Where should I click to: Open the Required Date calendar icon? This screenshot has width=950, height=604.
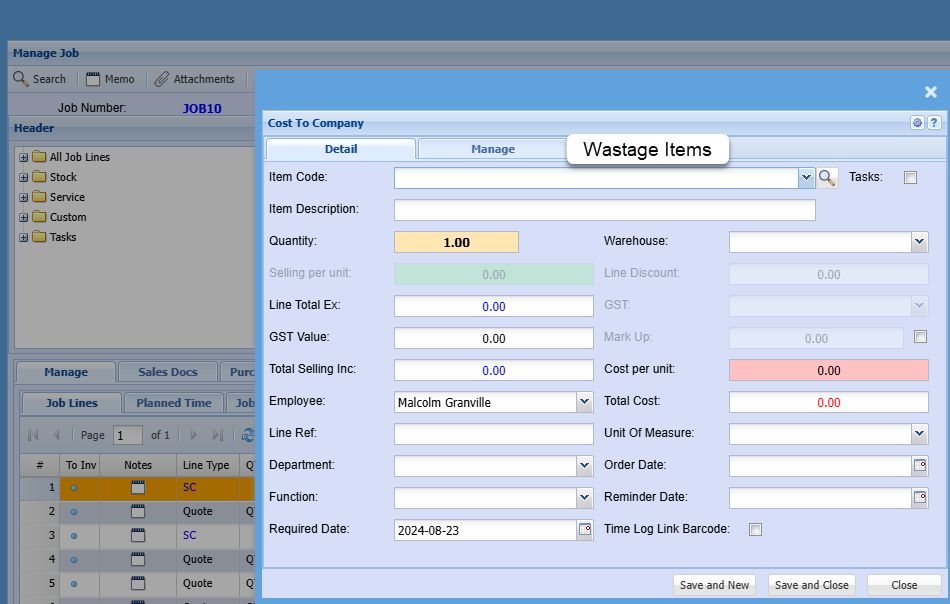click(x=585, y=530)
